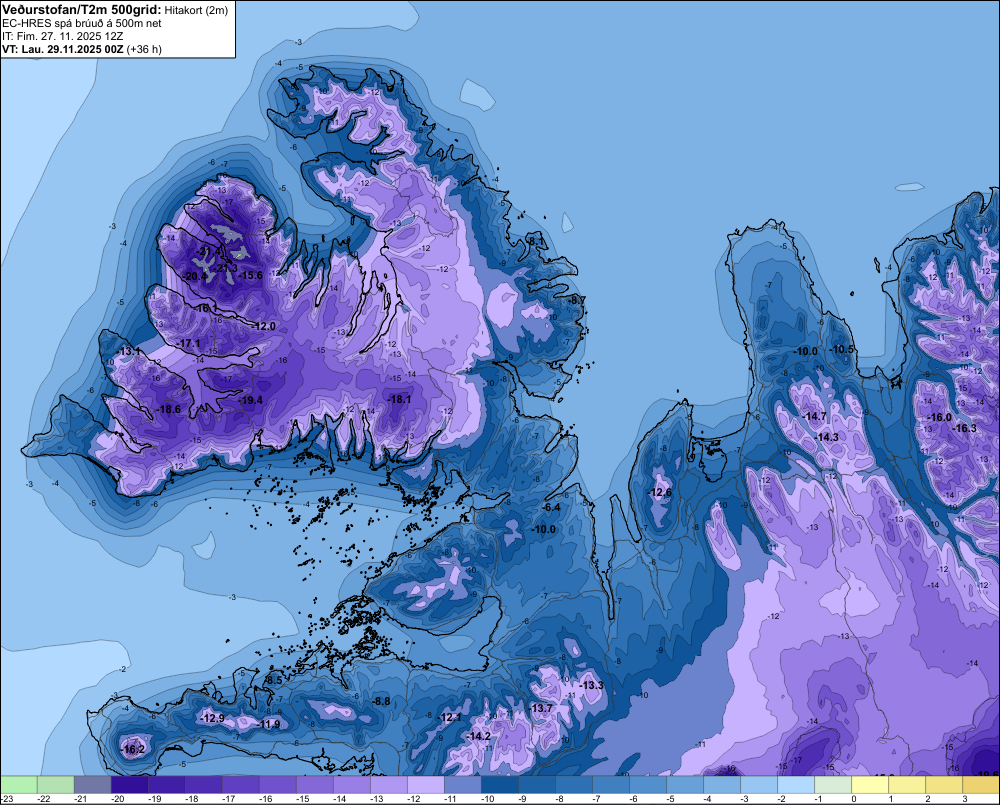Click the -10.5 temperature value
The height and width of the screenshot is (805, 1000).
point(842,350)
